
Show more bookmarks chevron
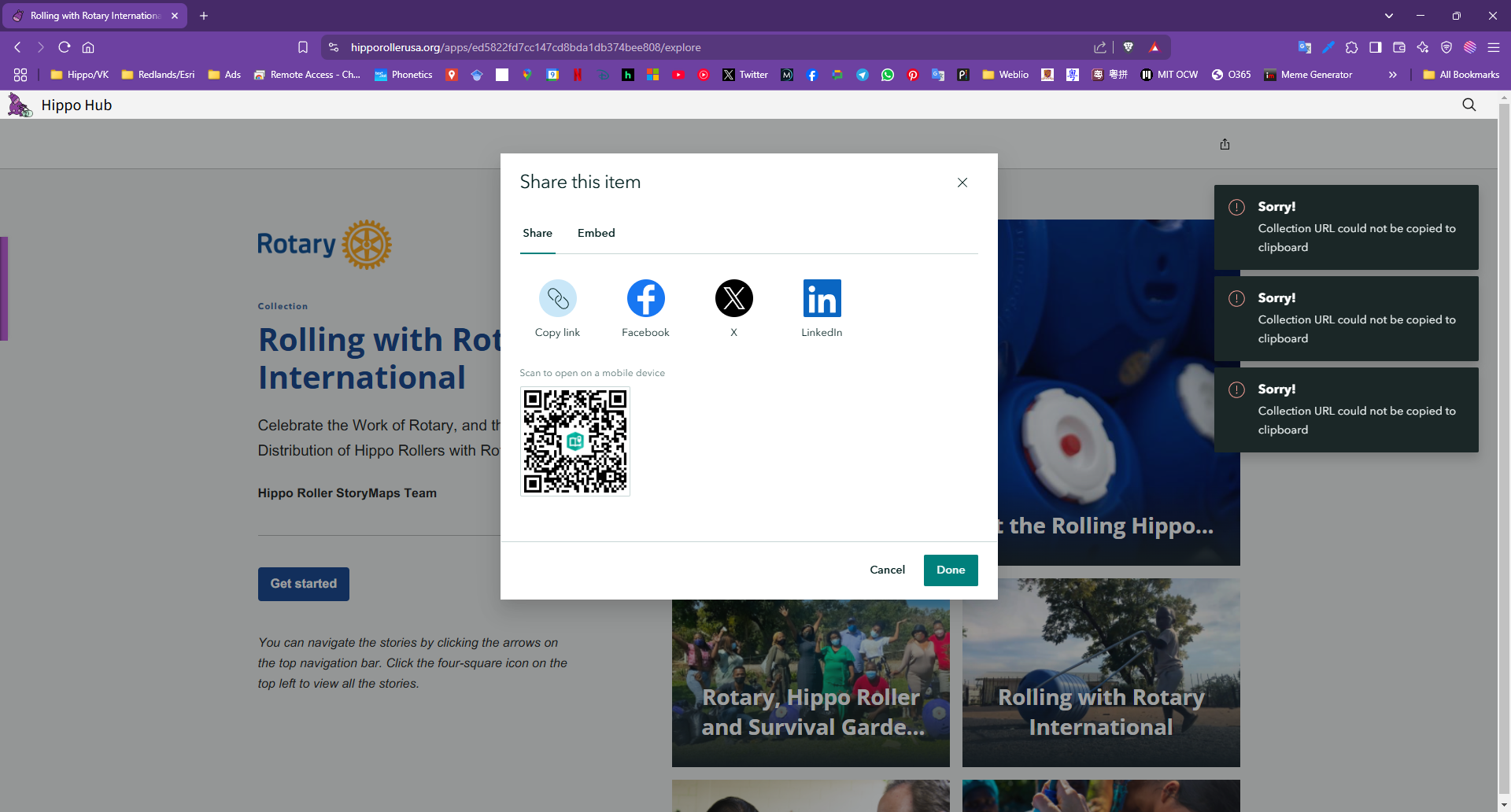pyautogui.click(x=1393, y=75)
